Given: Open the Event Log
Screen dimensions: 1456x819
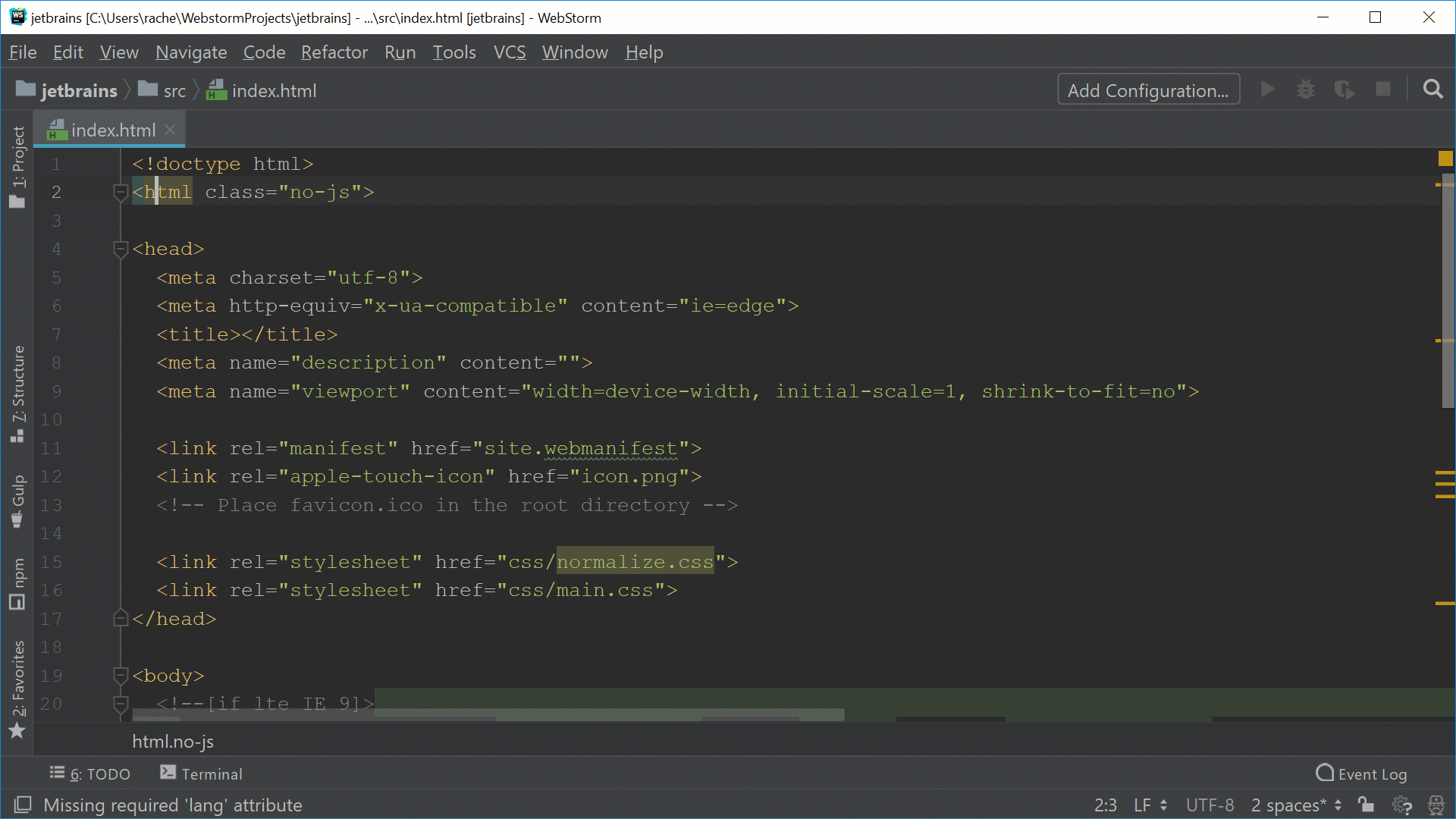Looking at the screenshot, I should click(1361, 773).
